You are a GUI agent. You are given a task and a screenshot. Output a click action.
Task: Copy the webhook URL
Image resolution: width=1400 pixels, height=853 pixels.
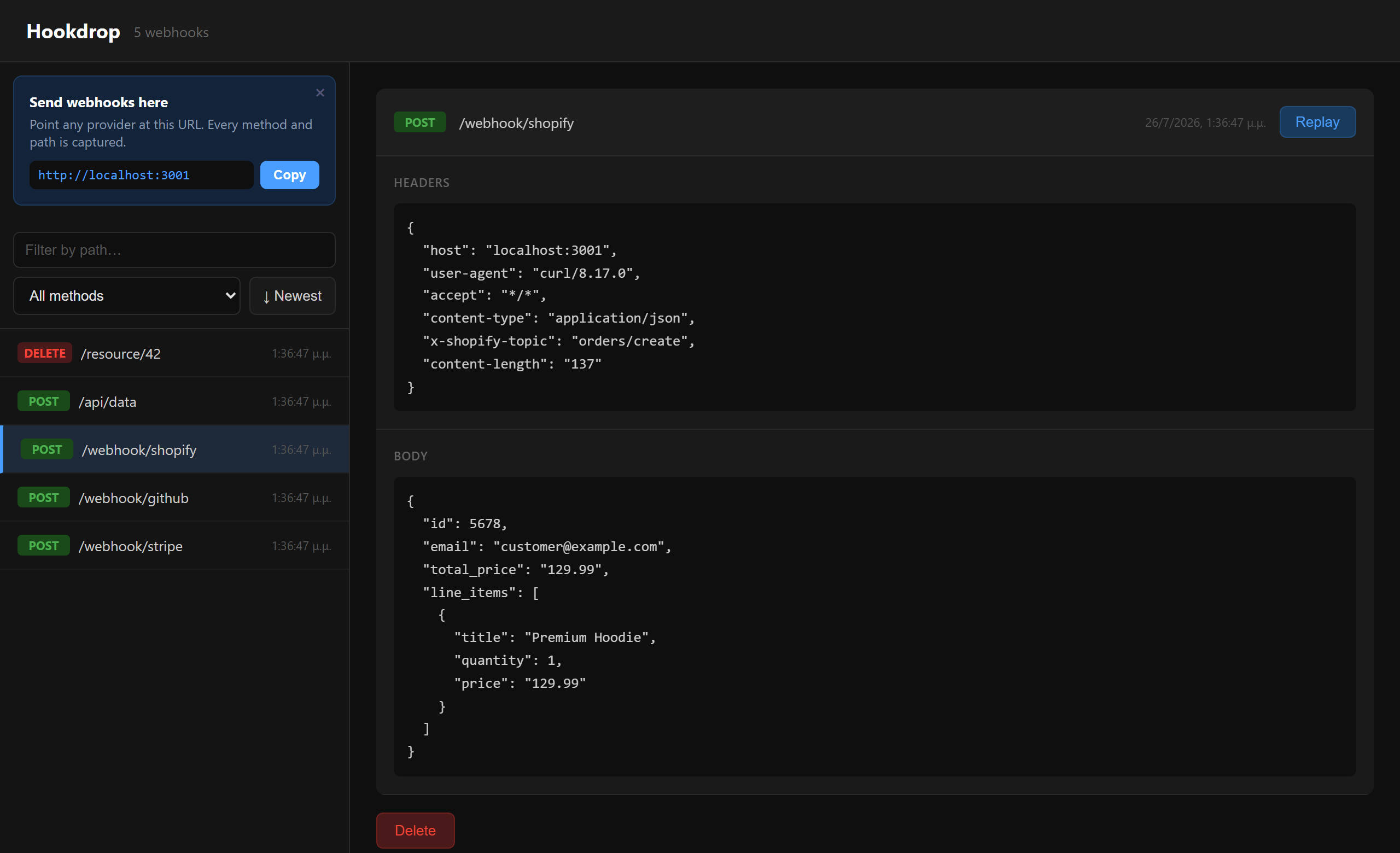(289, 175)
